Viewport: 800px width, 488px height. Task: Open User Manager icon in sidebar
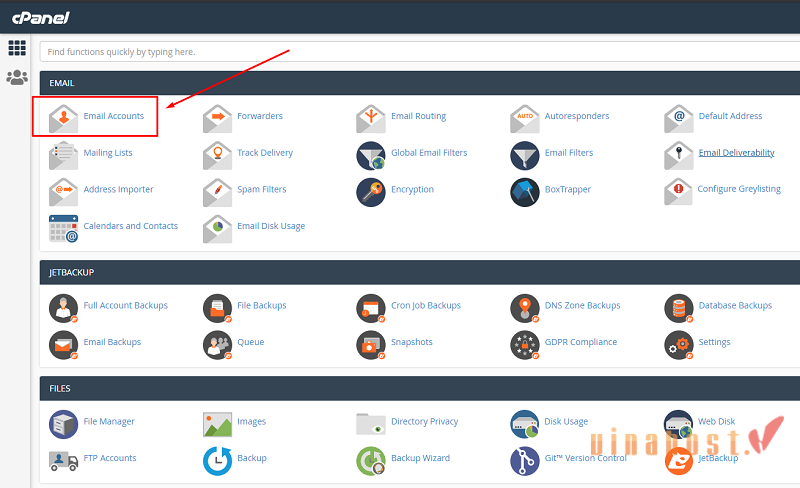pos(16,77)
